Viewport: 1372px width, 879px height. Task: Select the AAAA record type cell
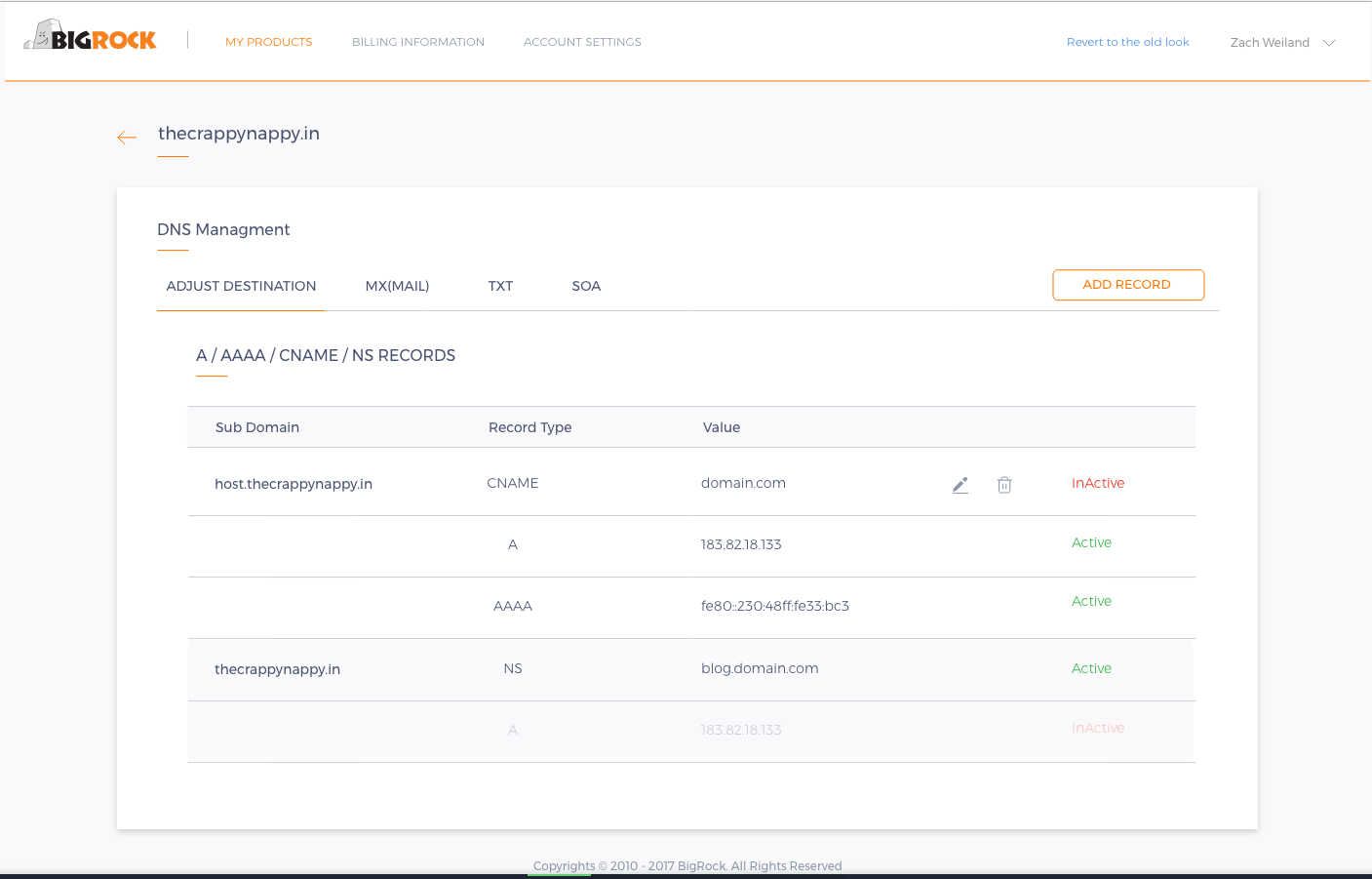pyautogui.click(x=513, y=606)
